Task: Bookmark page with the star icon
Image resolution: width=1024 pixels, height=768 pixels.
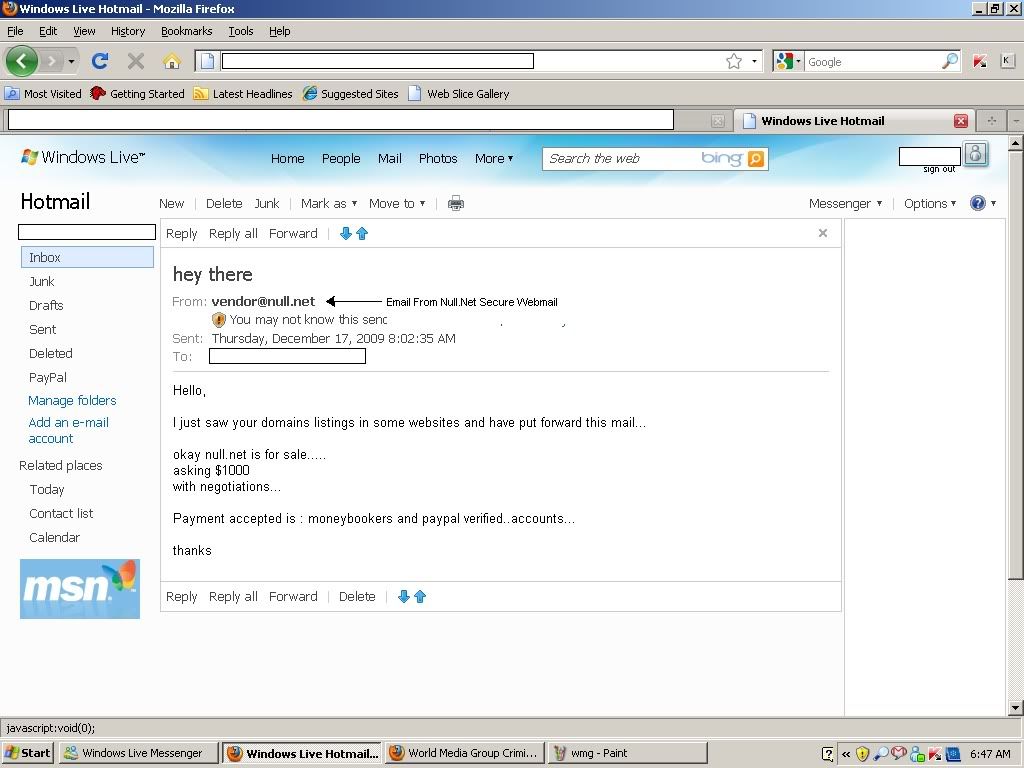Action: coord(734,61)
